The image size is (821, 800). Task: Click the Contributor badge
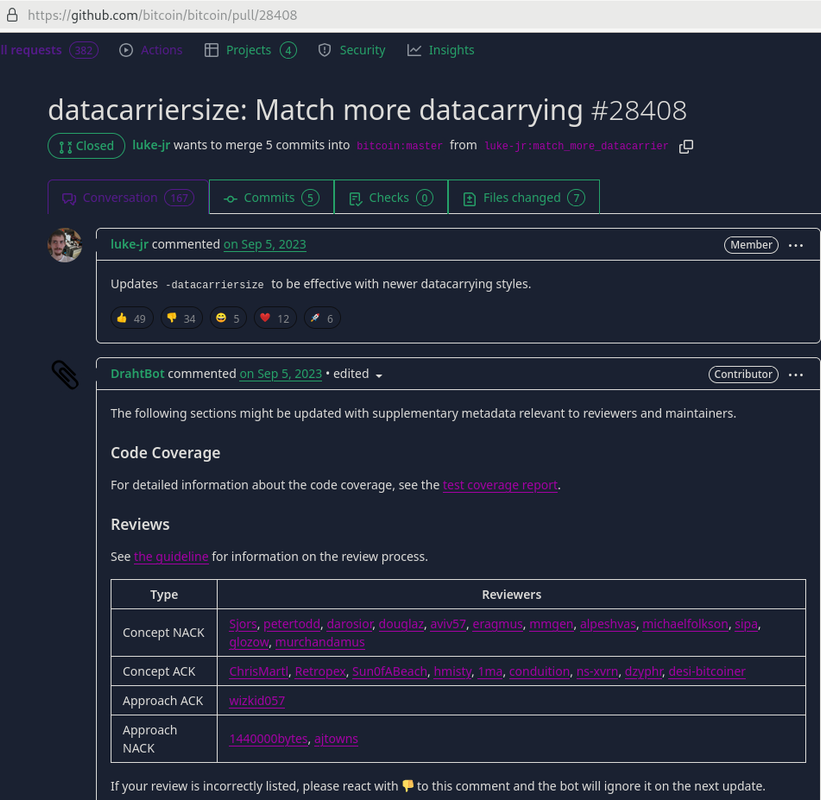744,374
